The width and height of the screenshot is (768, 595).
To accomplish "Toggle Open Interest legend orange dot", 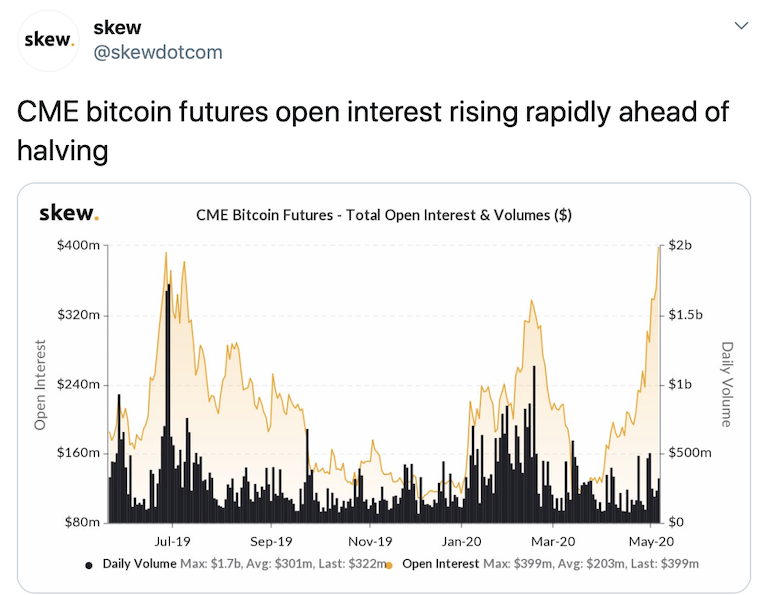I will tap(389, 566).
